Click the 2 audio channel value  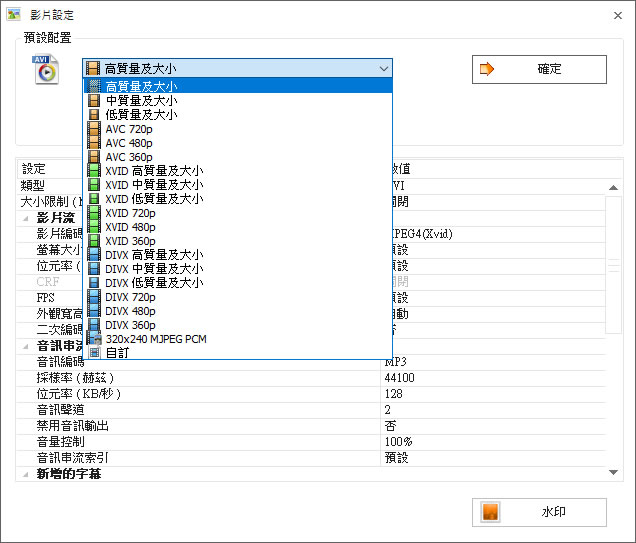[x=388, y=410]
